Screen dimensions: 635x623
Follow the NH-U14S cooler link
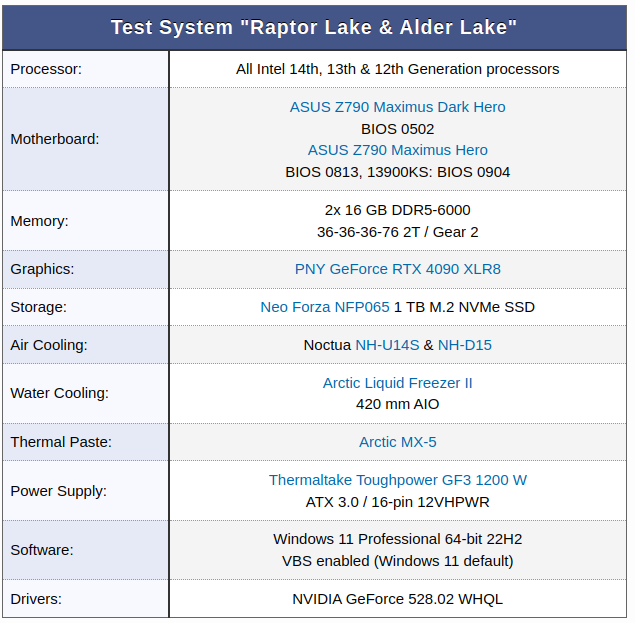tap(387, 345)
